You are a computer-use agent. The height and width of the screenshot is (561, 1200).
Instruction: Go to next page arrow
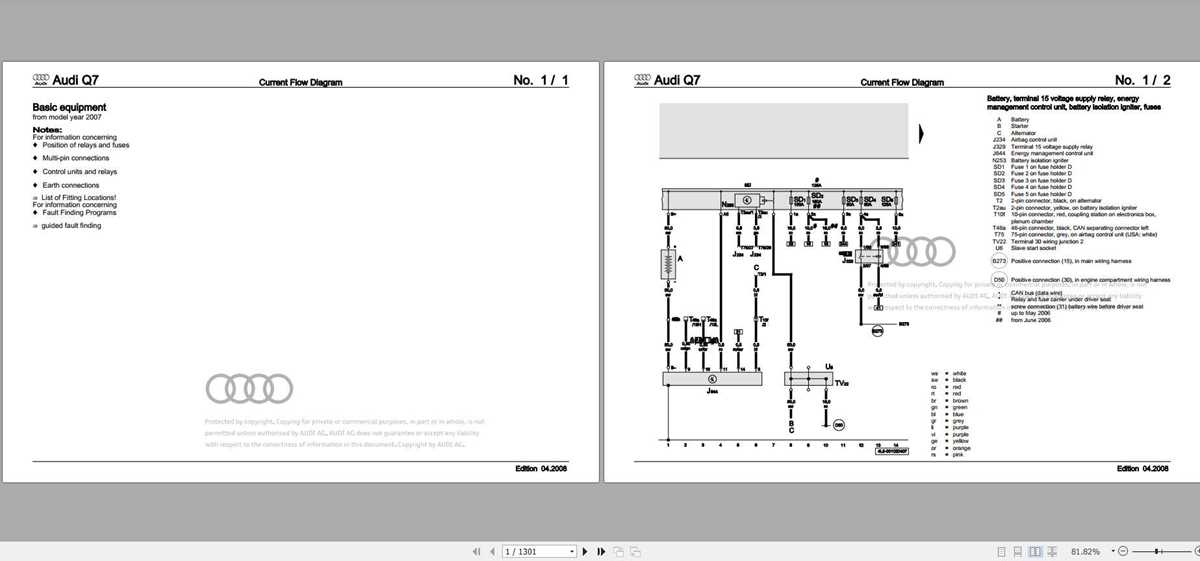pos(586,551)
